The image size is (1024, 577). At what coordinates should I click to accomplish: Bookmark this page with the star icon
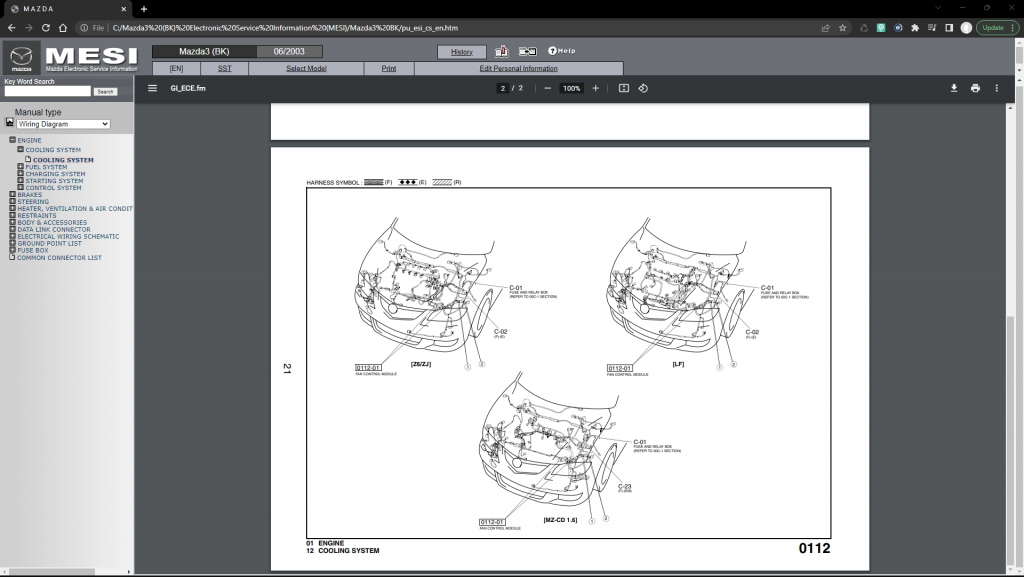click(x=843, y=28)
